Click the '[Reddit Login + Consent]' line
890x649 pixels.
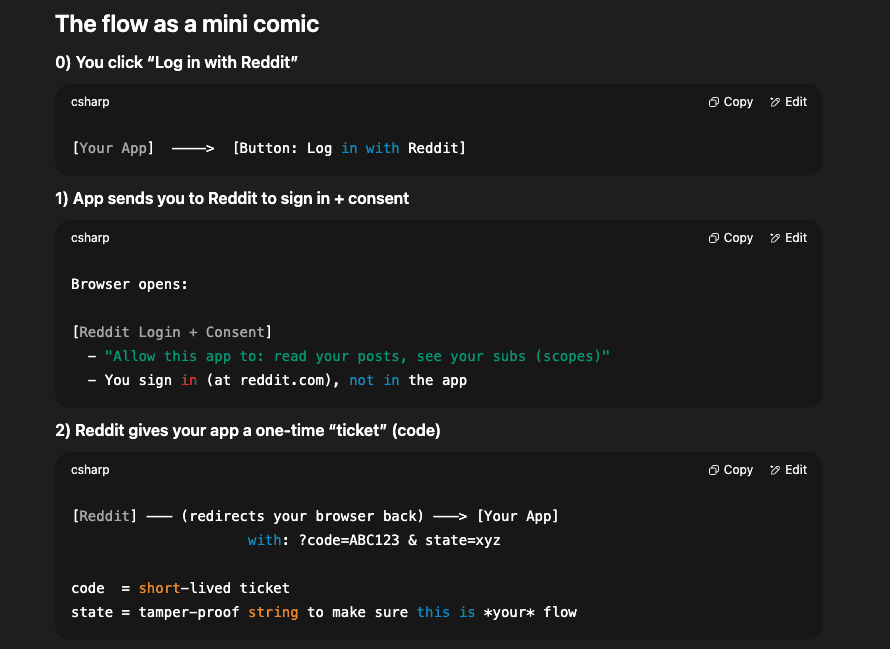click(x=172, y=332)
